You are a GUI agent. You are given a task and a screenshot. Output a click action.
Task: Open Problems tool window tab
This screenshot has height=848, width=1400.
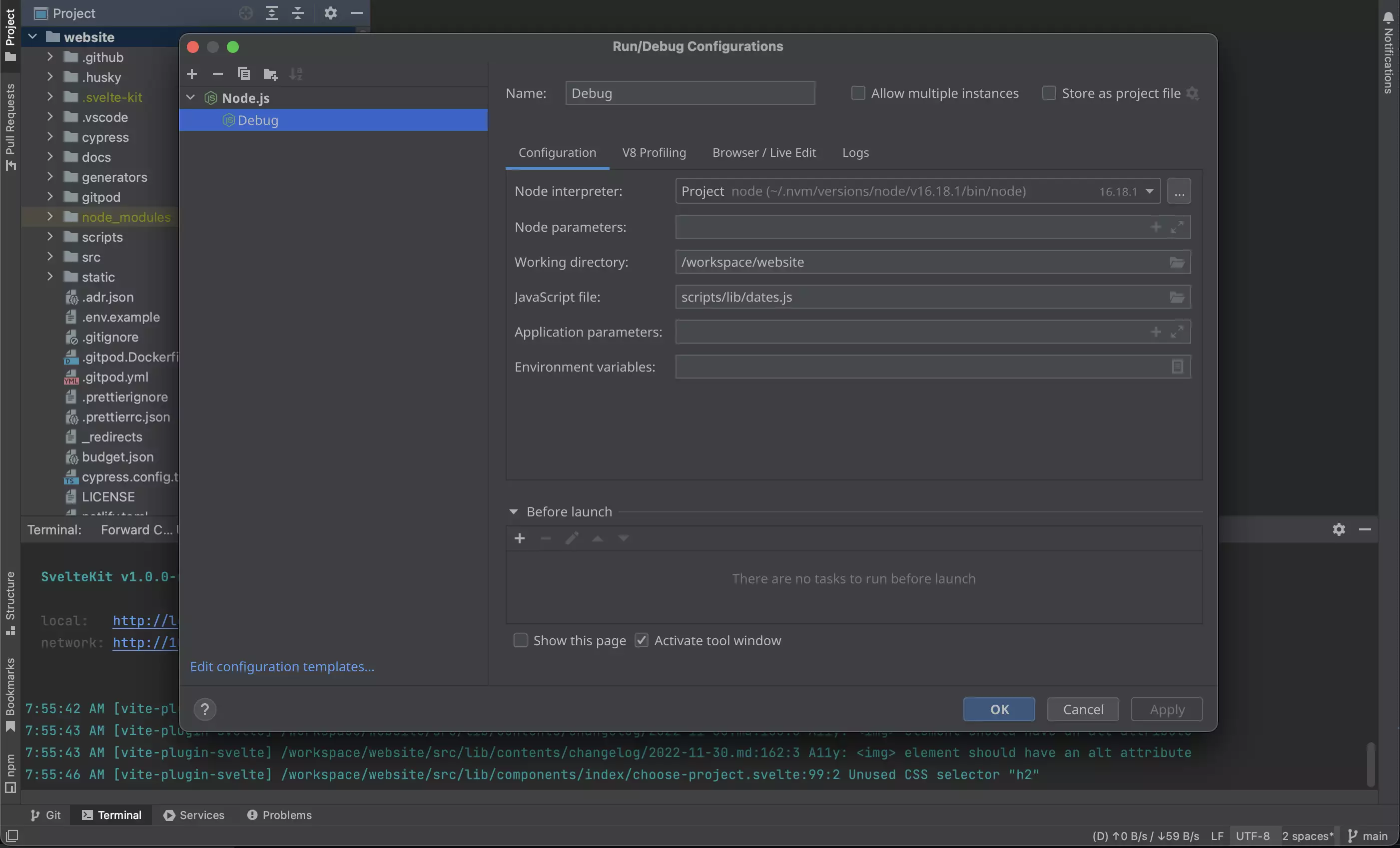click(x=279, y=815)
